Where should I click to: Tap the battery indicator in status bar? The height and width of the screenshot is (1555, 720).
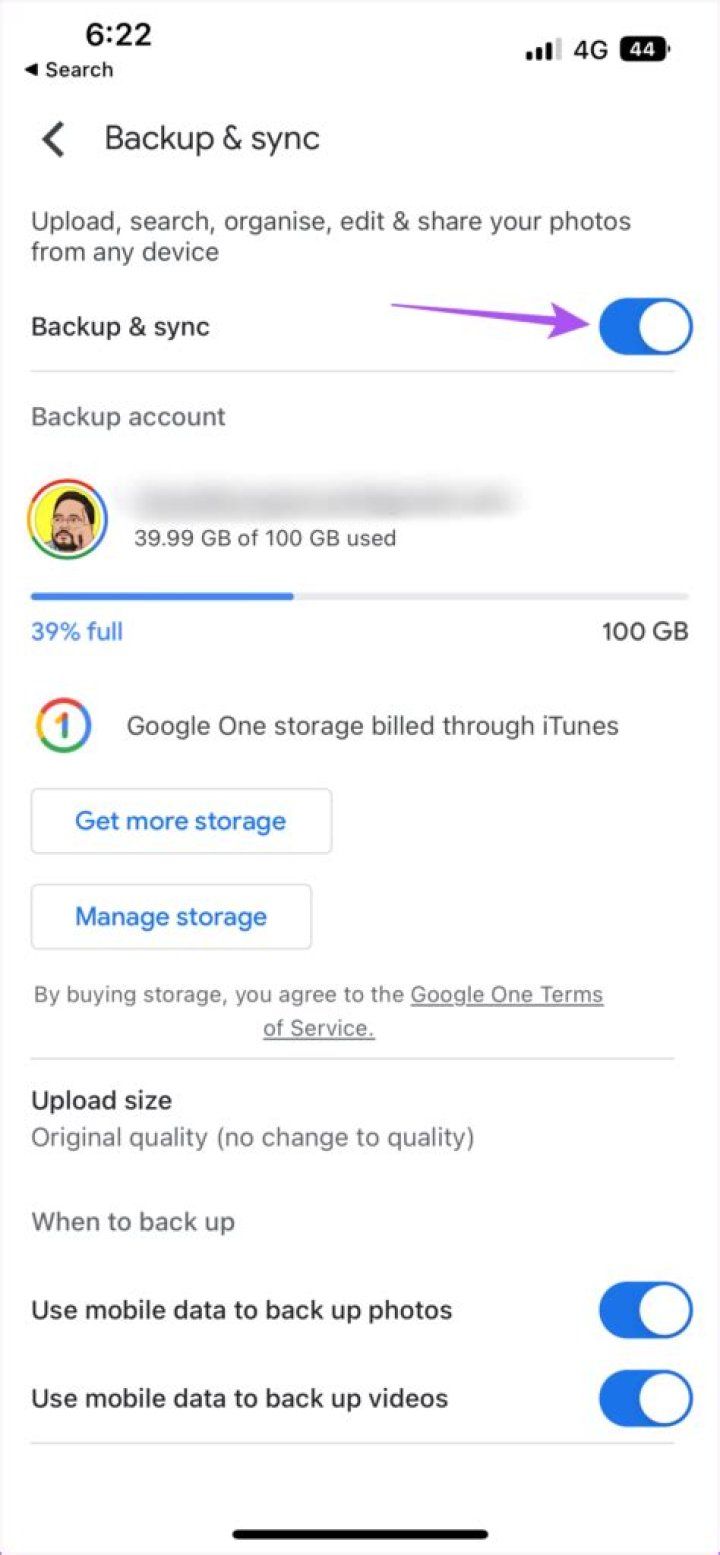644,49
